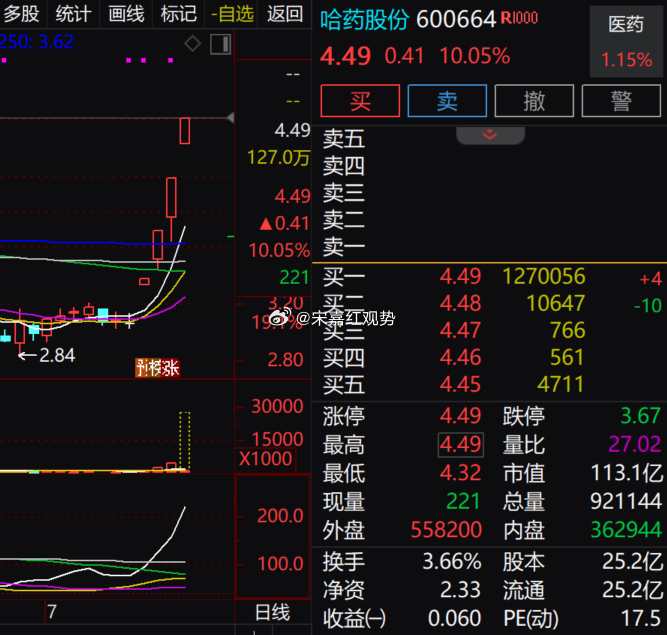Click the 净资 value 2.33
The width and height of the screenshot is (667, 635).
coord(460,590)
